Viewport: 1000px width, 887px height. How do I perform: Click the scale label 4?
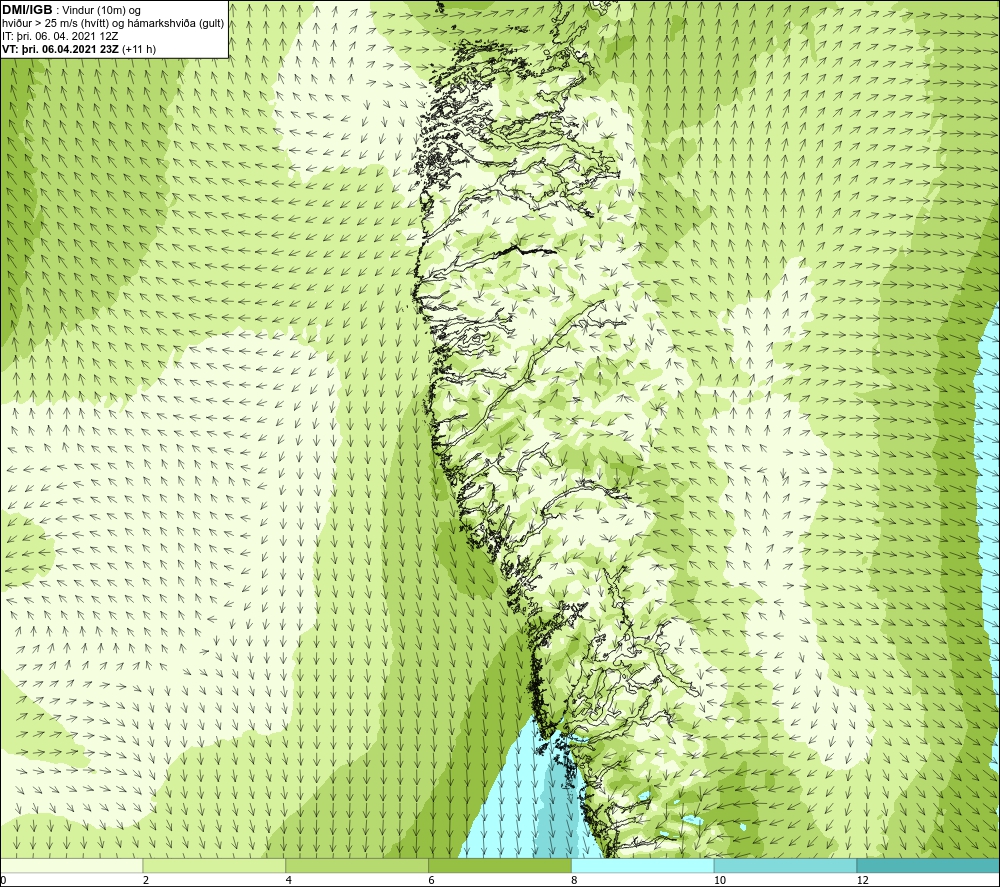(289, 881)
